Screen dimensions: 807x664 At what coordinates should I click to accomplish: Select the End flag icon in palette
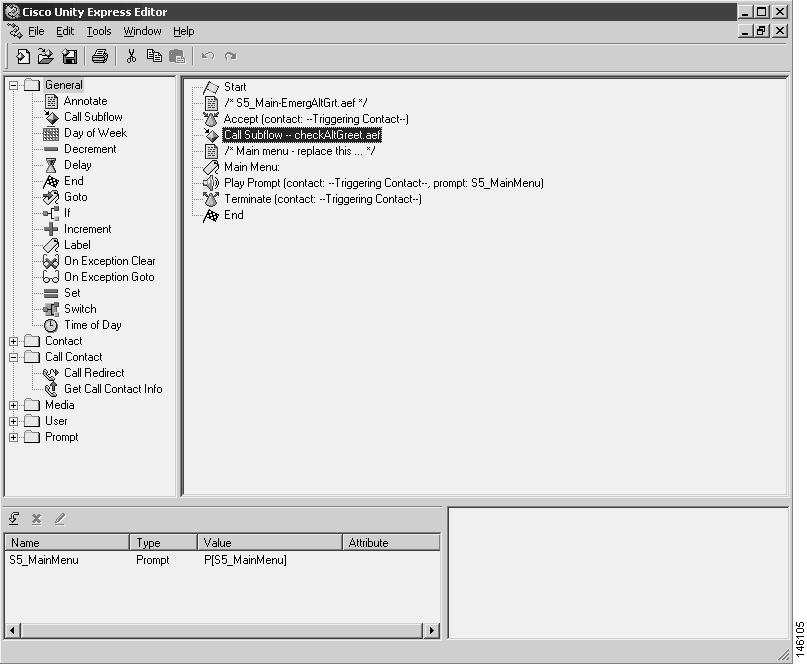click(x=51, y=181)
